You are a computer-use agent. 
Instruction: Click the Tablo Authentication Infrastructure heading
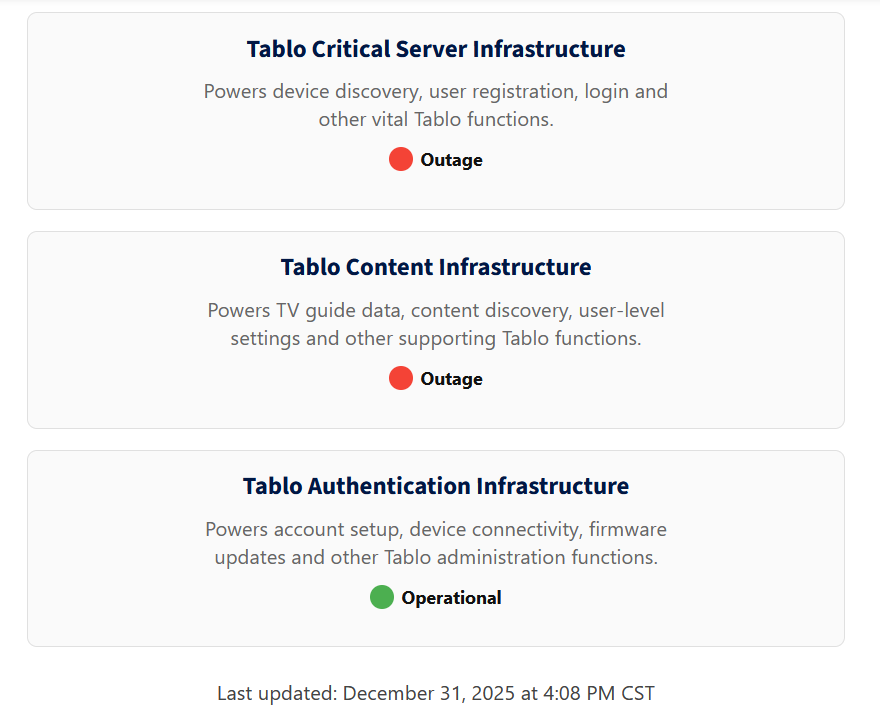(436, 487)
